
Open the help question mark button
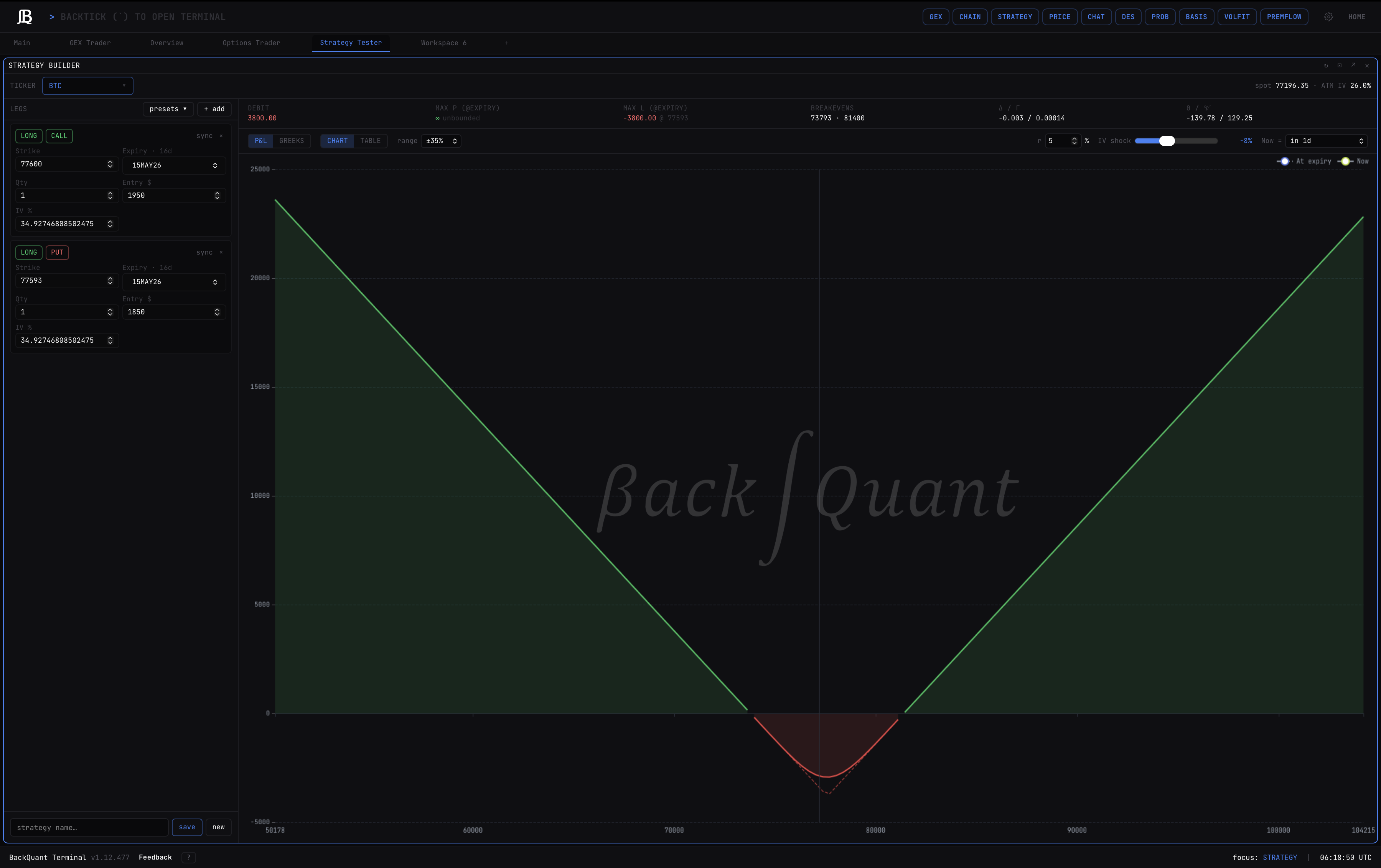coord(189,858)
